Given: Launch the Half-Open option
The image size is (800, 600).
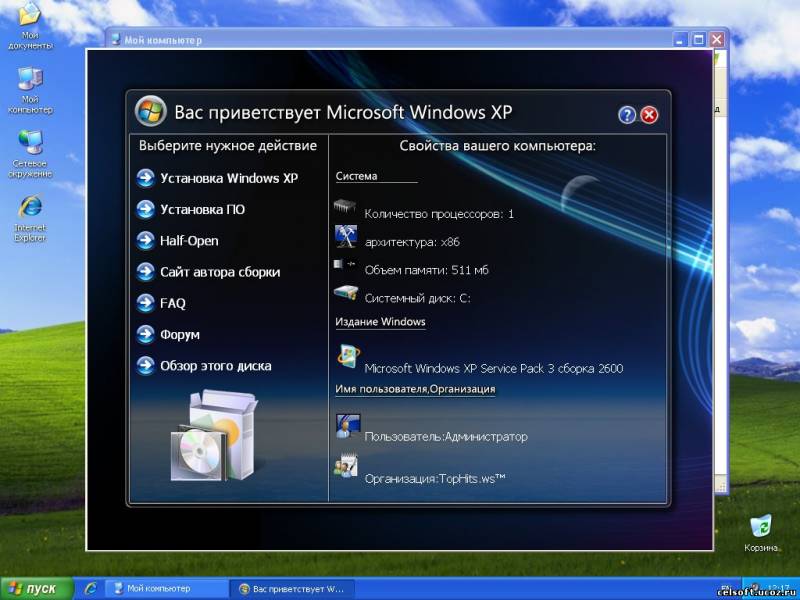Looking at the screenshot, I should [189, 241].
